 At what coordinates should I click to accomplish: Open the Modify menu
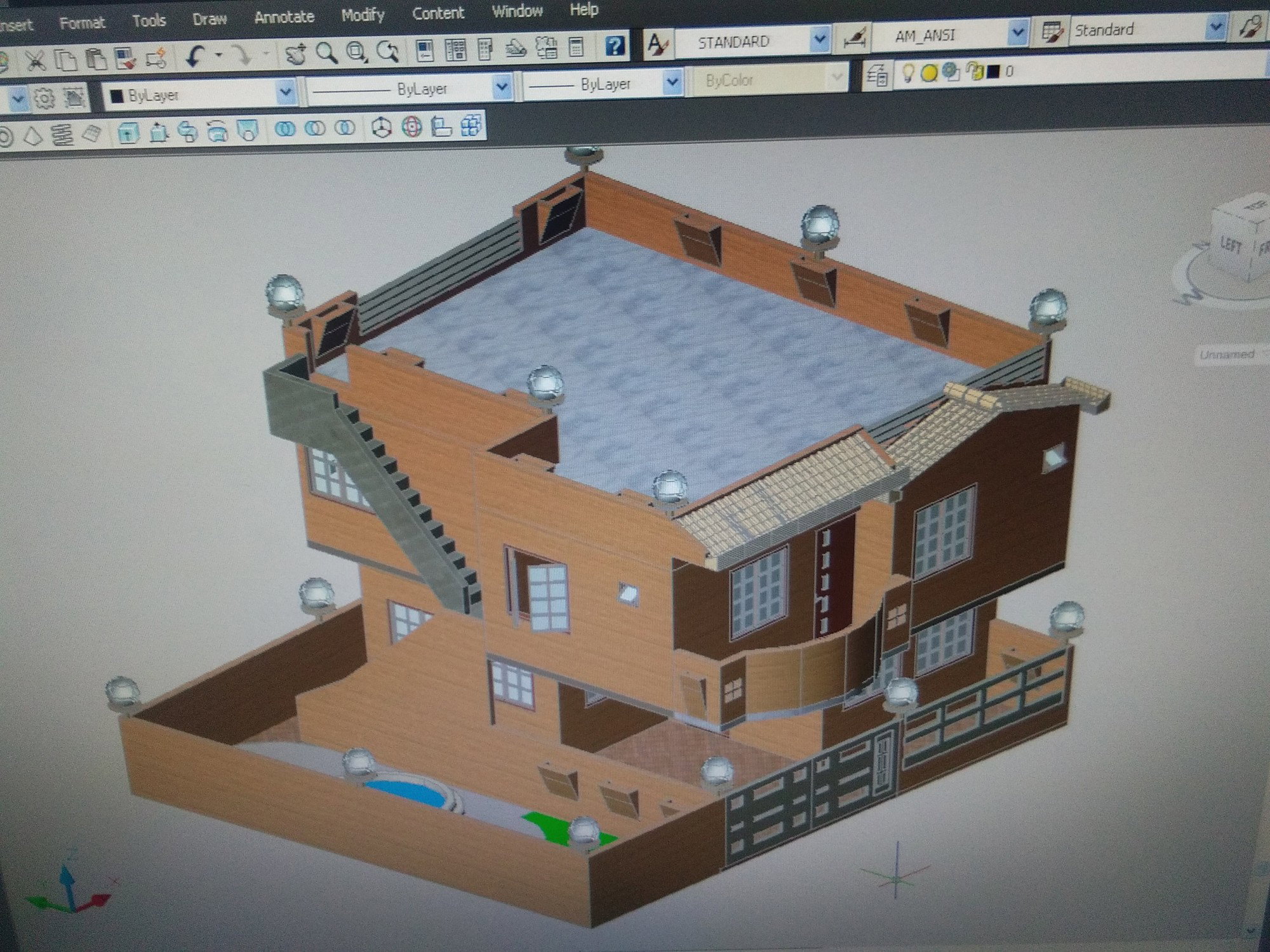click(363, 15)
